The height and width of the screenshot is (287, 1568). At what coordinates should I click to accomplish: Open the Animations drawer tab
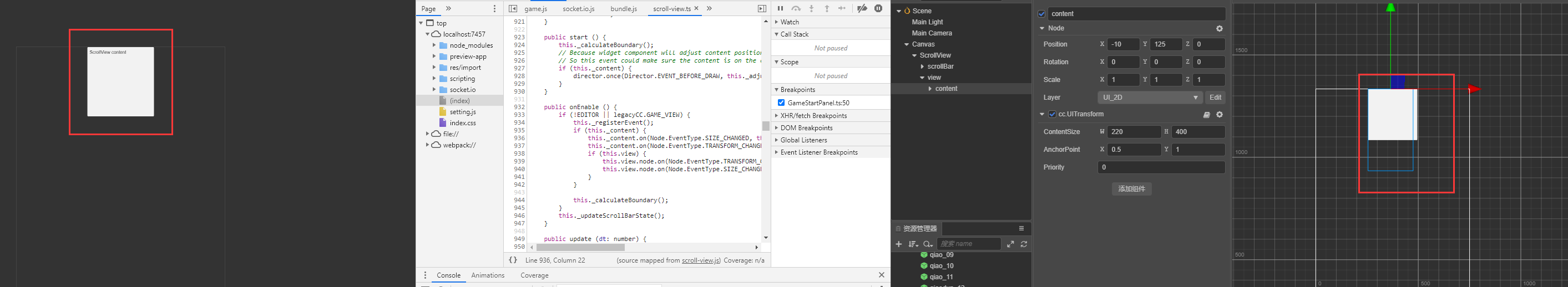[x=488, y=275]
